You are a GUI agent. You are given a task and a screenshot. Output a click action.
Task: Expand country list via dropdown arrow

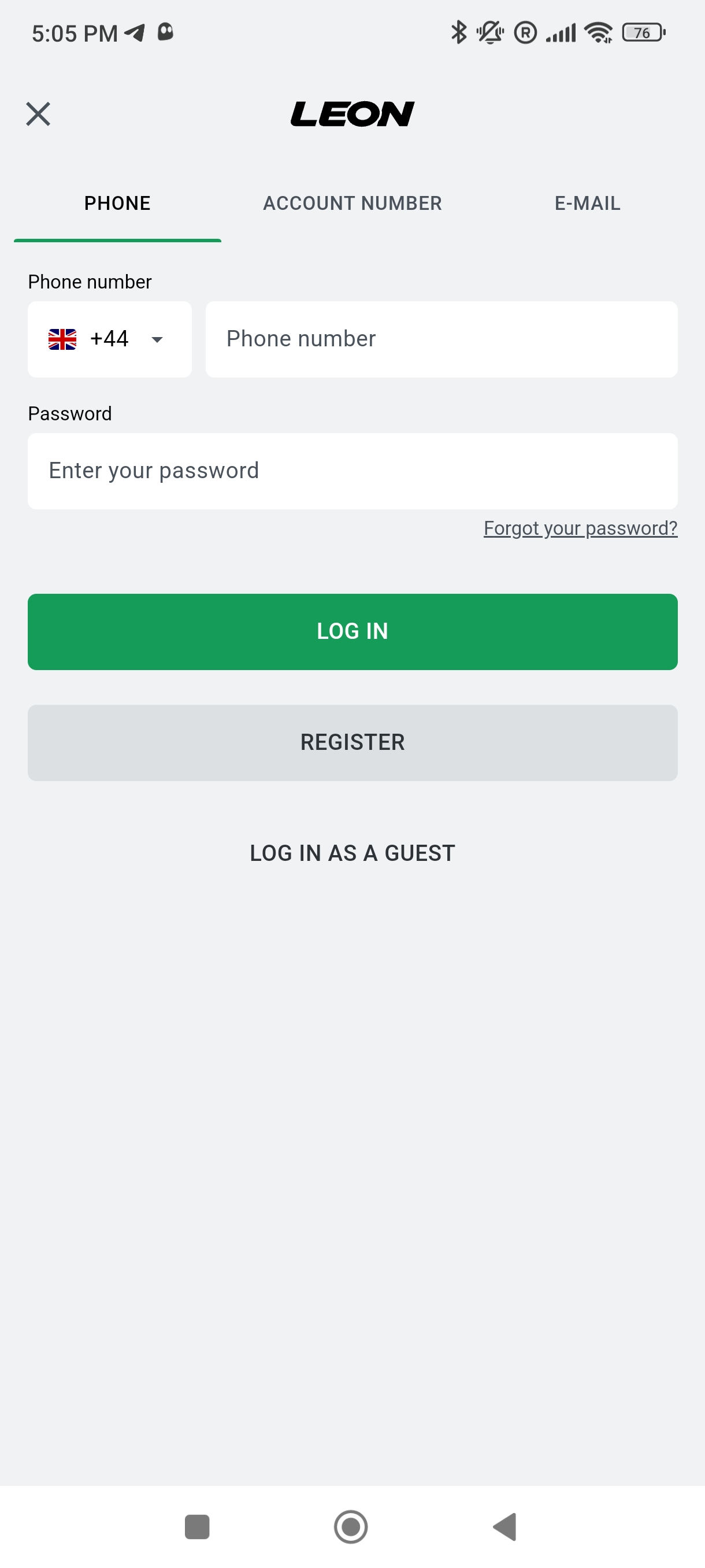click(x=157, y=339)
